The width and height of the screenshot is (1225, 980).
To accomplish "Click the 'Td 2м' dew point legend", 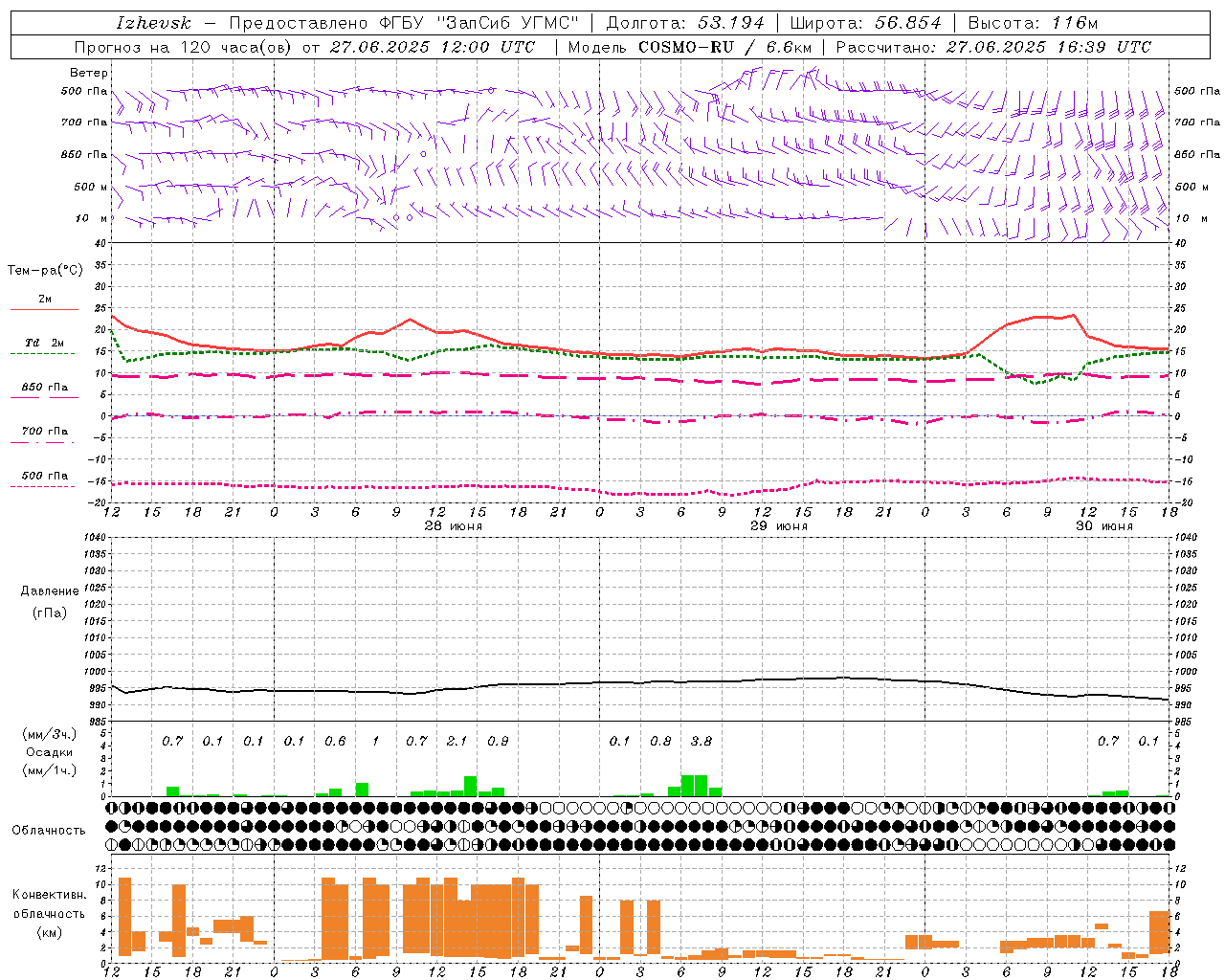I will [45, 343].
